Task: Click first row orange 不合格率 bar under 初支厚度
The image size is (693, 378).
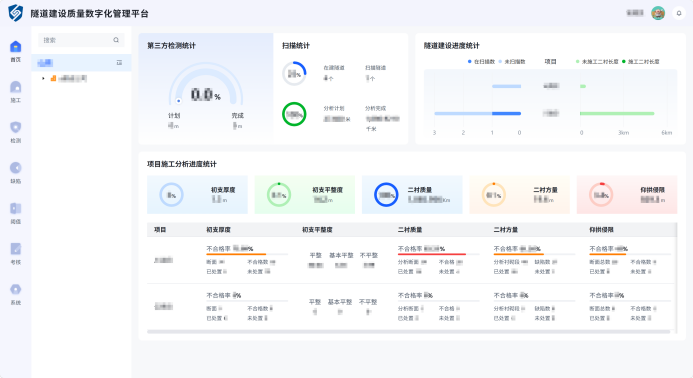Action: [x=236, y=254]
